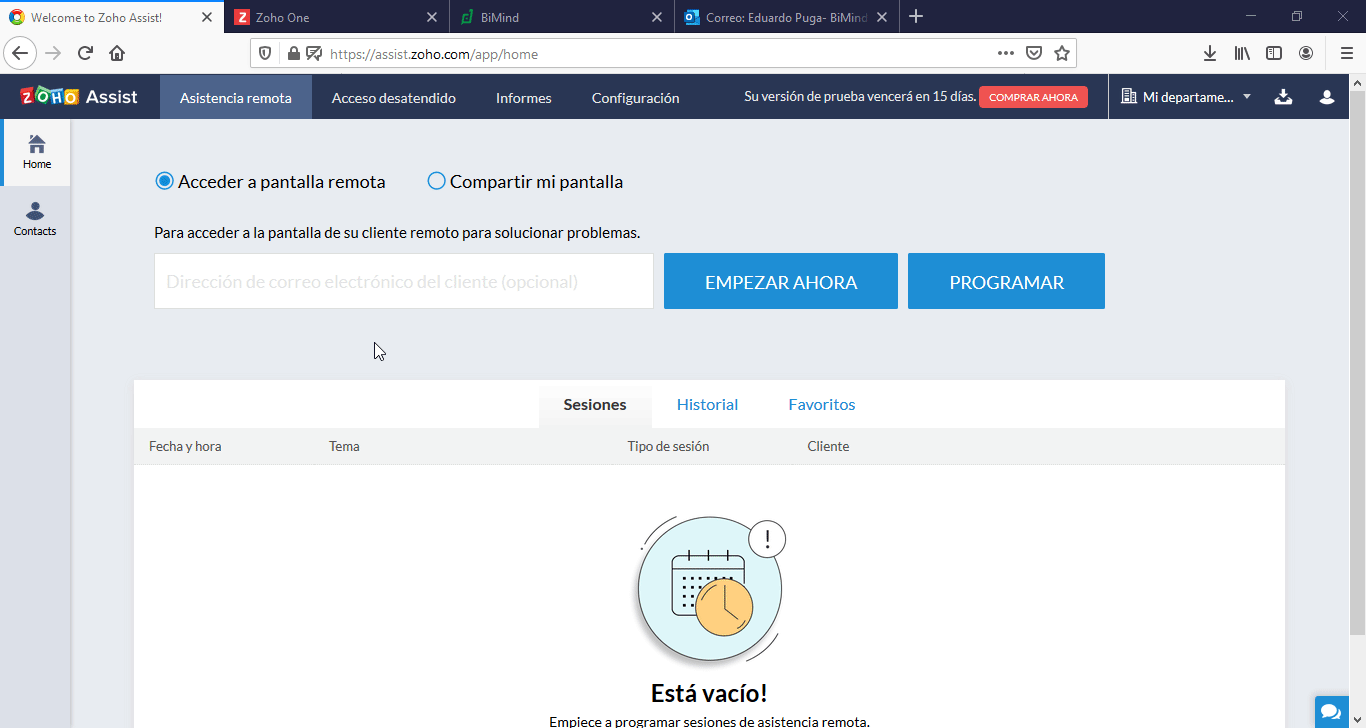This screenshot has height=728, width=1366.
Task: Go back with the browser back arrow
Action: tap(20, 54)
